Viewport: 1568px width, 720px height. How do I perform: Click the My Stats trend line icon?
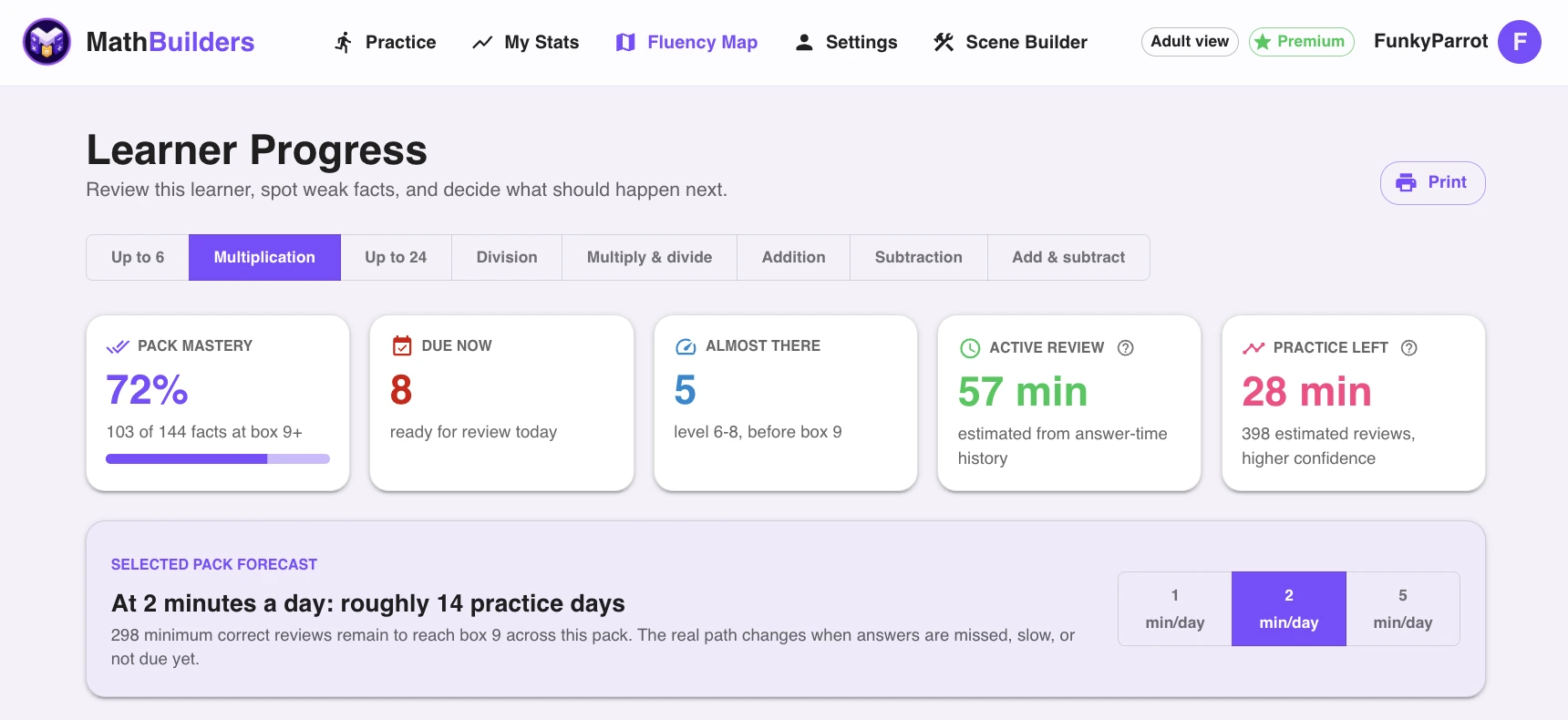tap(482, 42)
